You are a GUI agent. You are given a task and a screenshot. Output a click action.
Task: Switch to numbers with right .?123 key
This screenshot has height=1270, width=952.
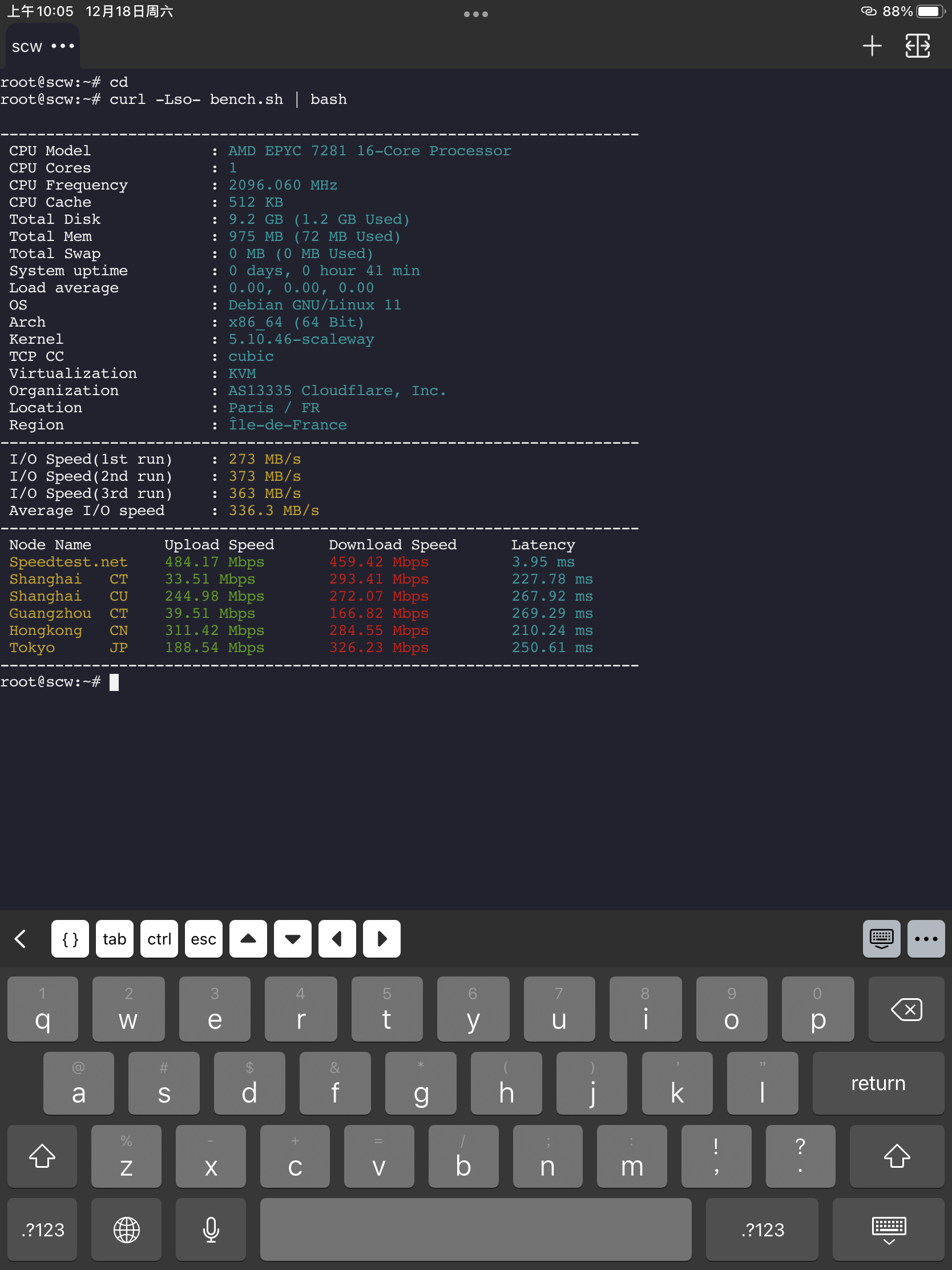(762, 1229)
